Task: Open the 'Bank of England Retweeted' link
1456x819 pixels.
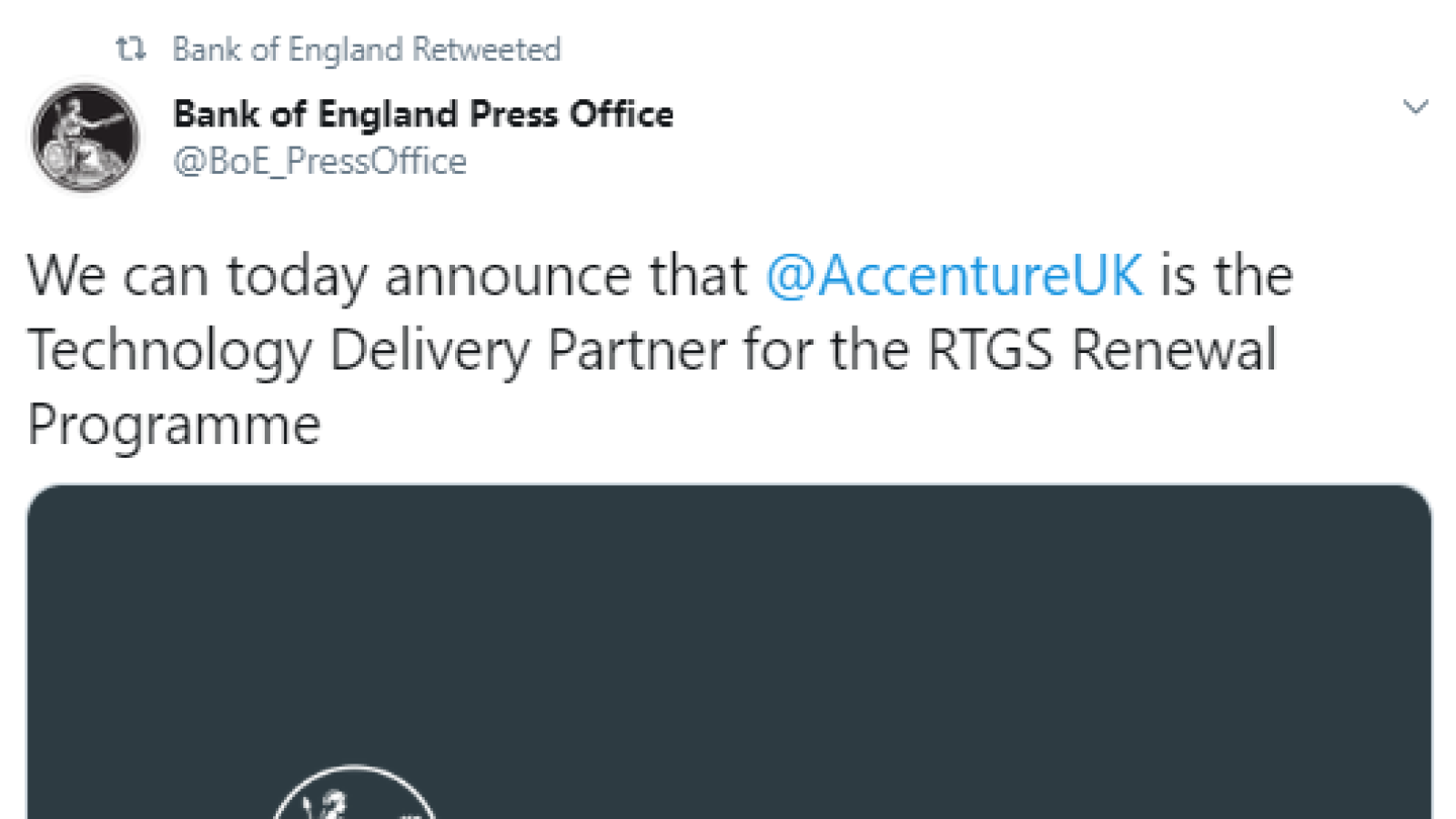Action: [x=367, y=49]
